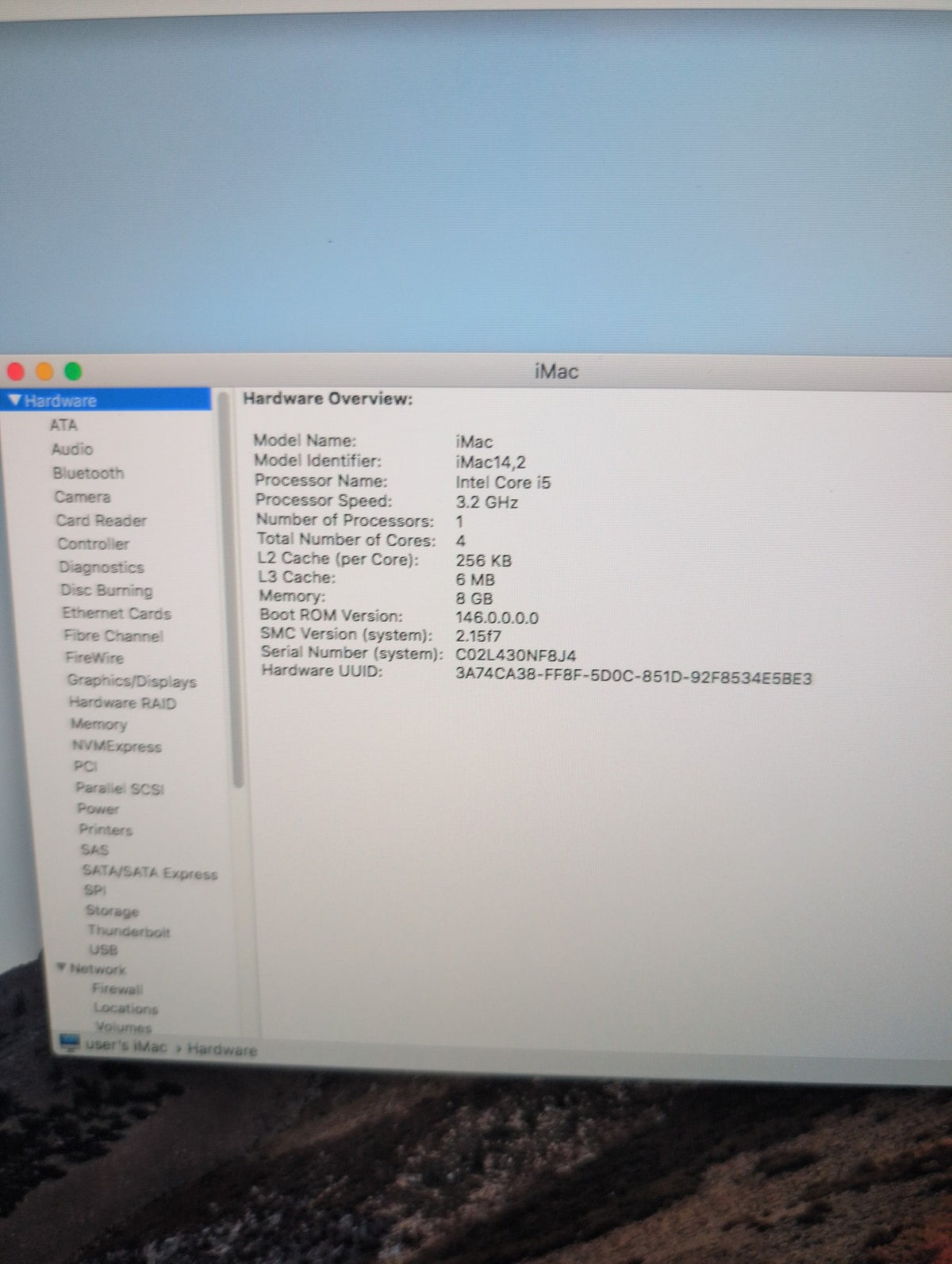Open the USB entry

(x=103, y=949)
